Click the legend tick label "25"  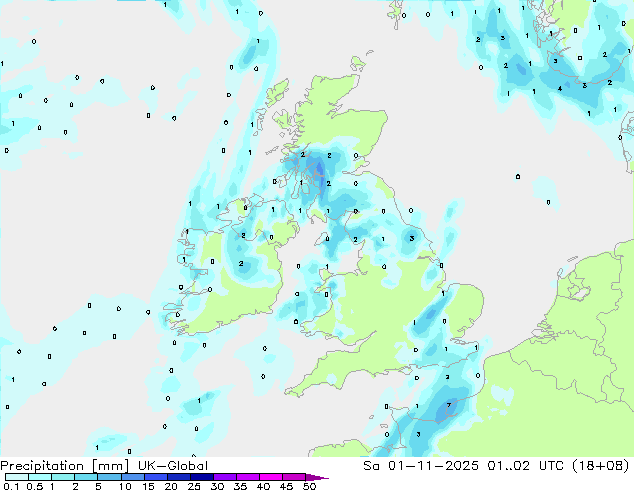point(194,486)
